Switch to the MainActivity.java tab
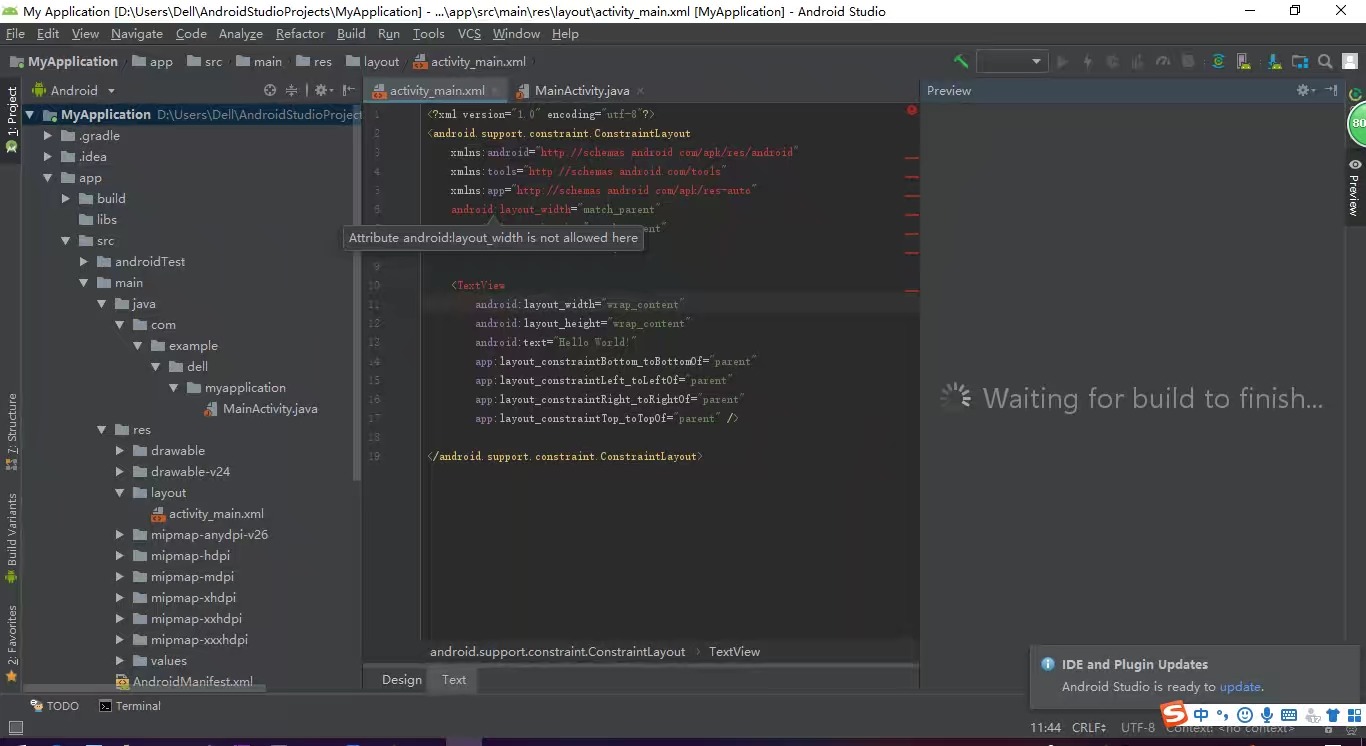Viewport: 1366px width, 746px height. [x=581, y=91]
